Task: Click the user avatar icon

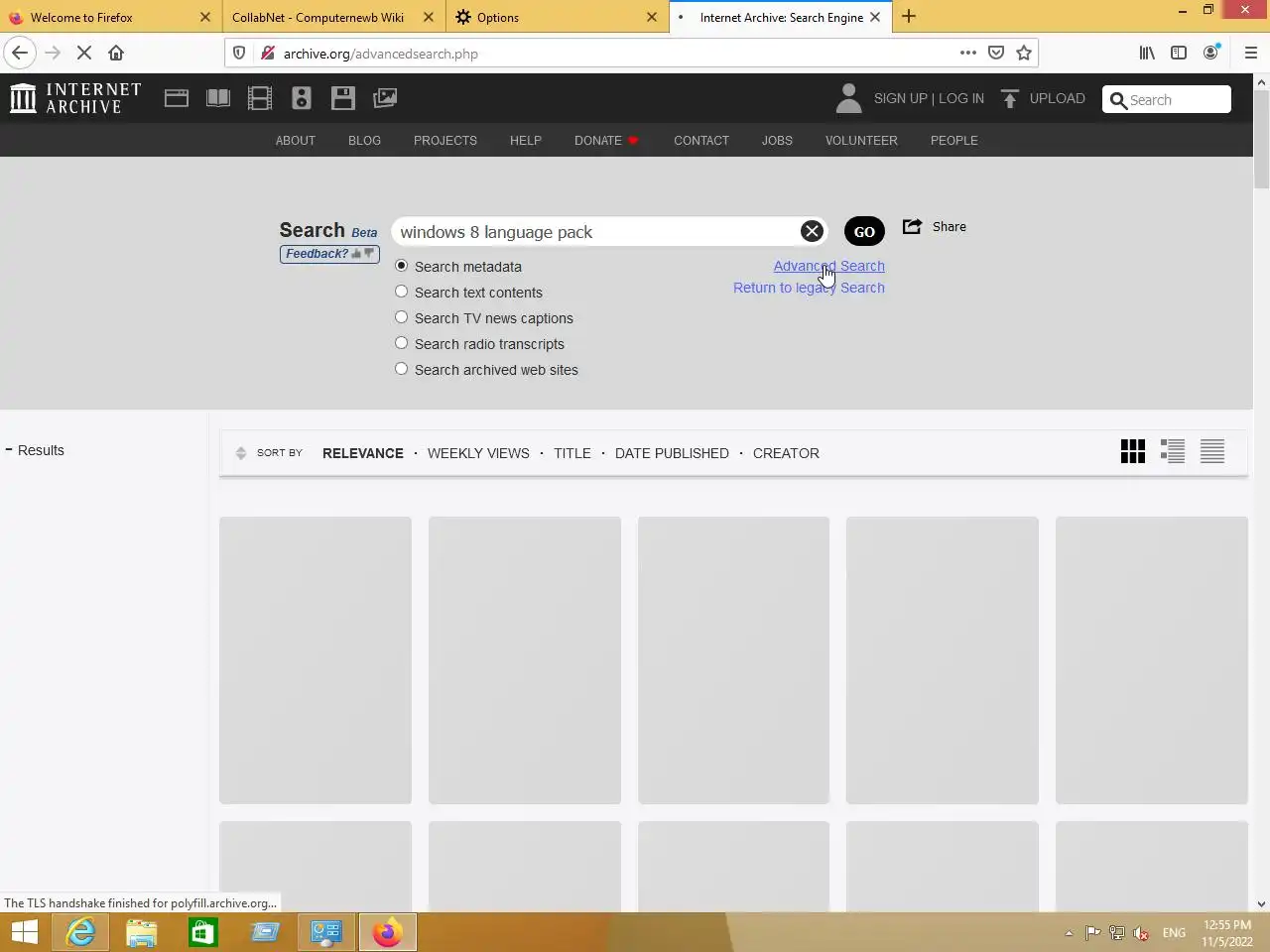Action: (848, 98)
